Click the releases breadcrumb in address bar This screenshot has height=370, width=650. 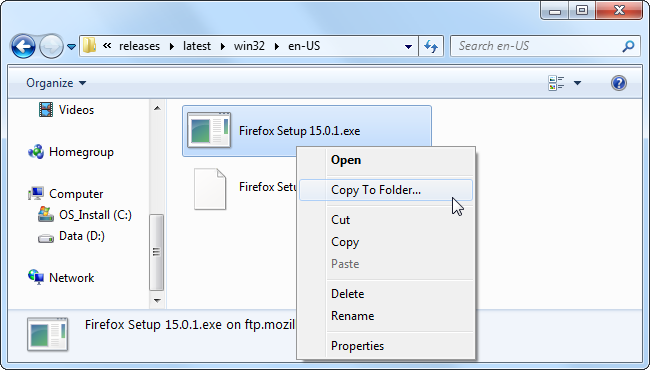pos(139,46)
